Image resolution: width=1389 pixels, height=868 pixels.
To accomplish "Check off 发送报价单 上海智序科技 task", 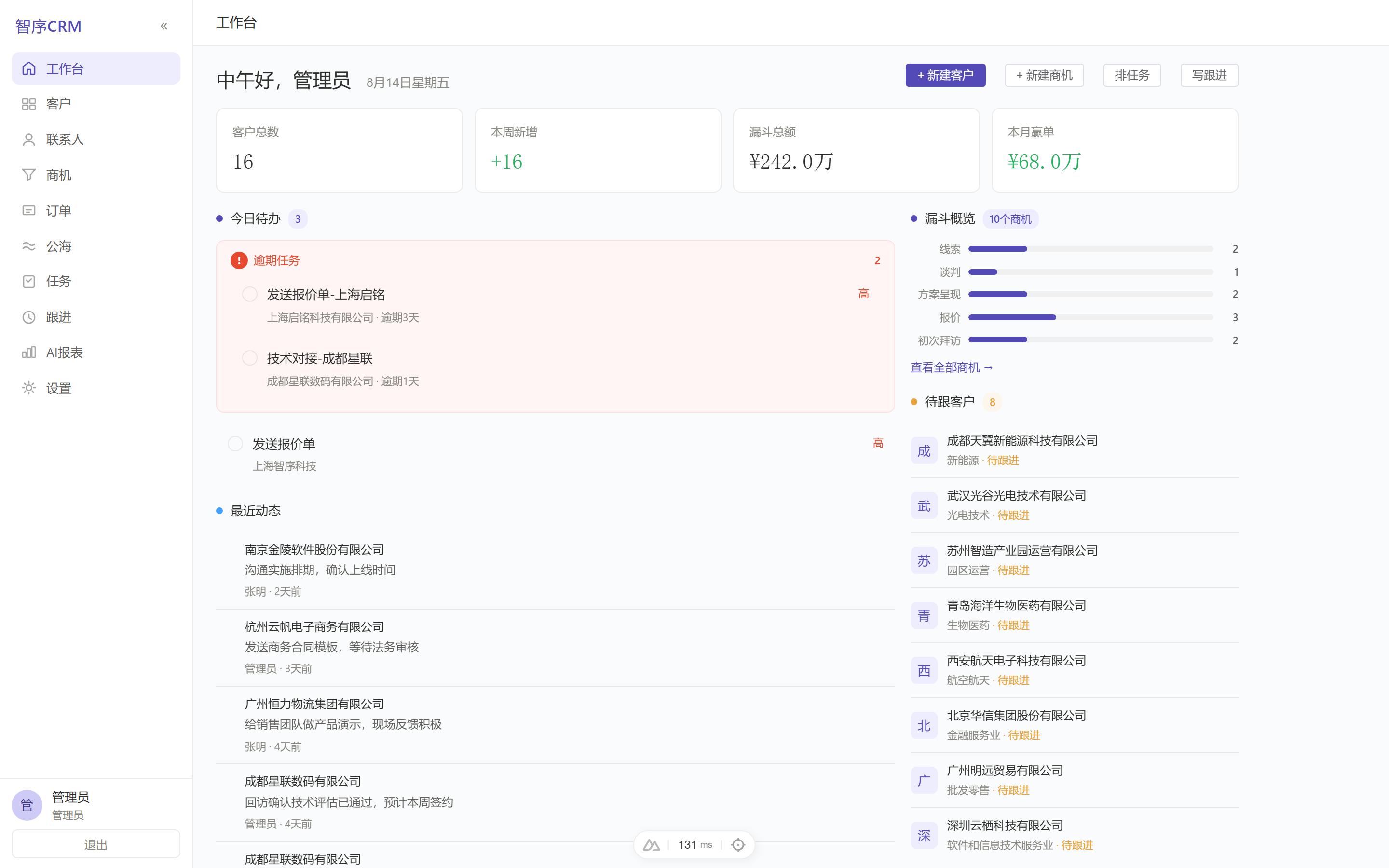I will 235,444.
